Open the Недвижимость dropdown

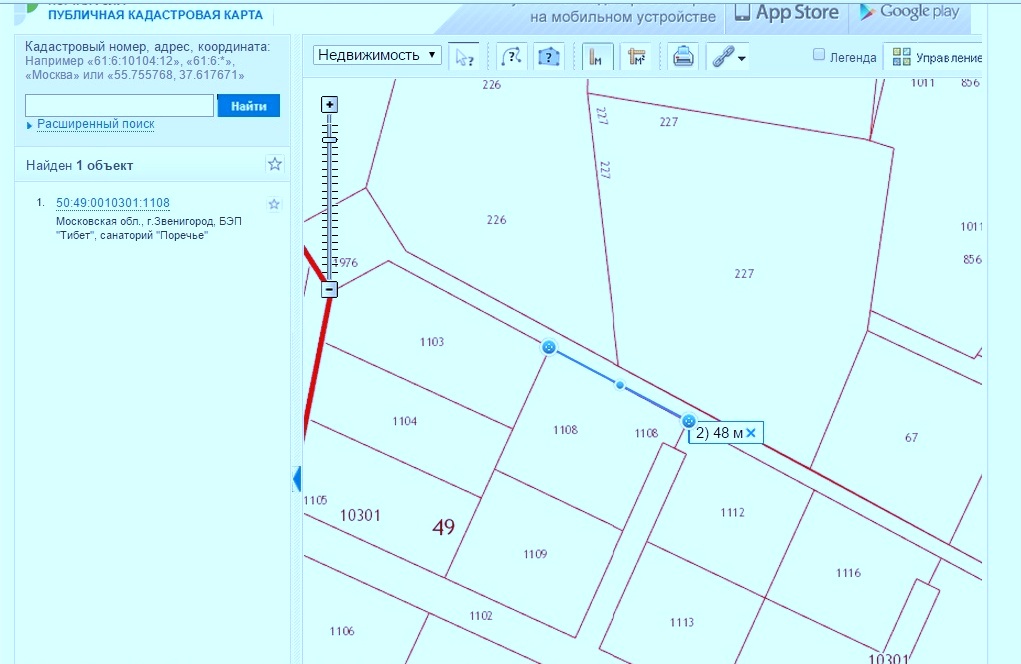[x=377, y=55]
